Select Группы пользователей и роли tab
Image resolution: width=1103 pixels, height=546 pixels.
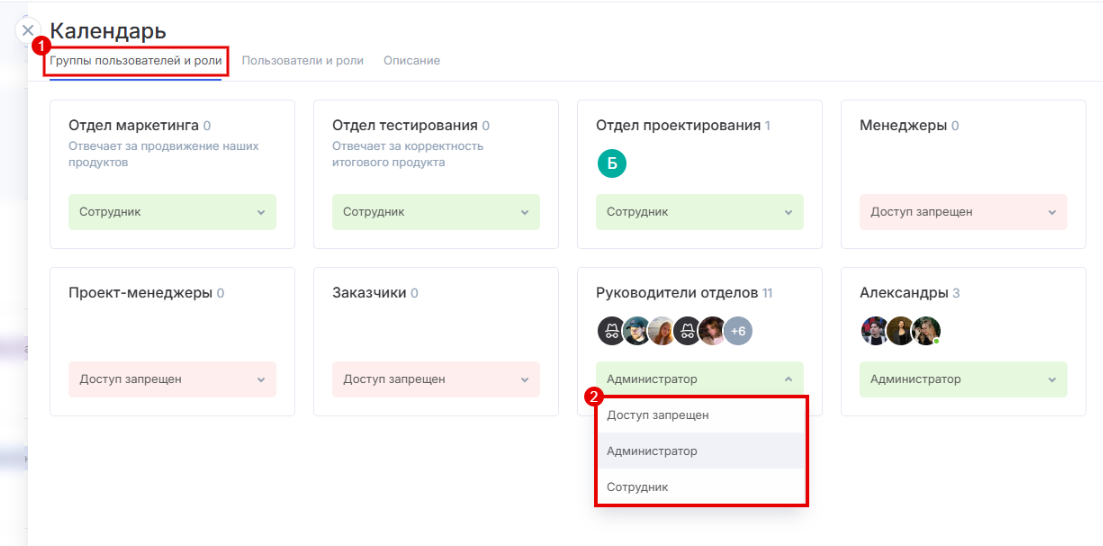tap(136, 61)
